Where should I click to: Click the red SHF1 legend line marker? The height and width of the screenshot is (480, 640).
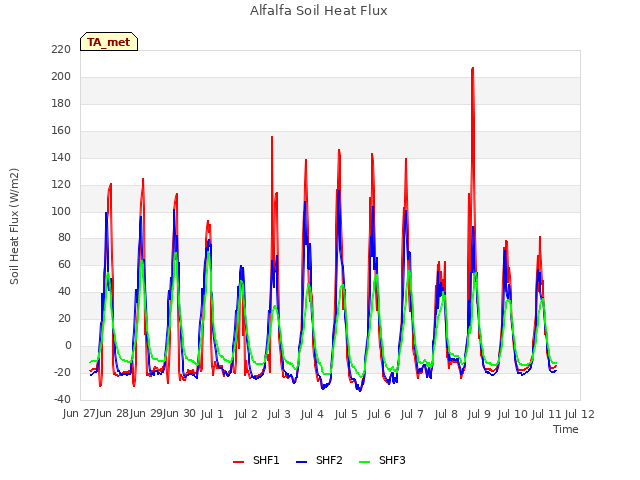[238, 462]
